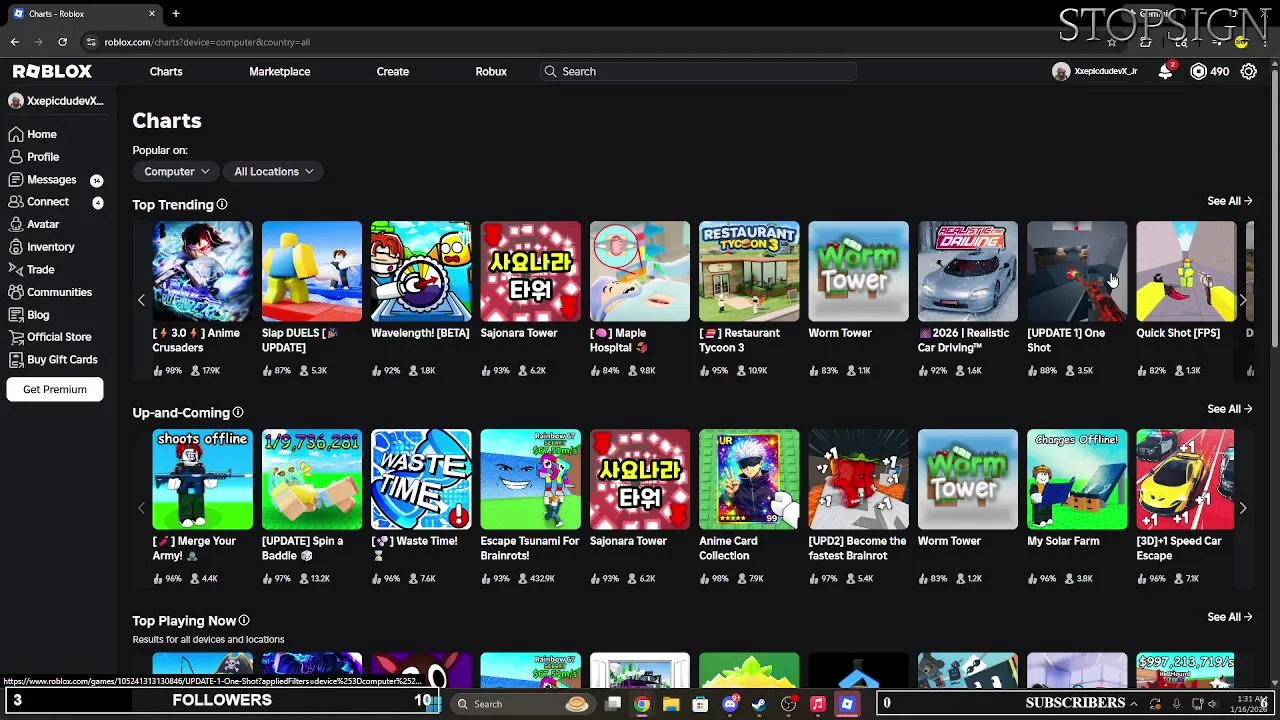The image size is (1280, 720).
Task: Open the notifications bell icon
Action: 1165,72
